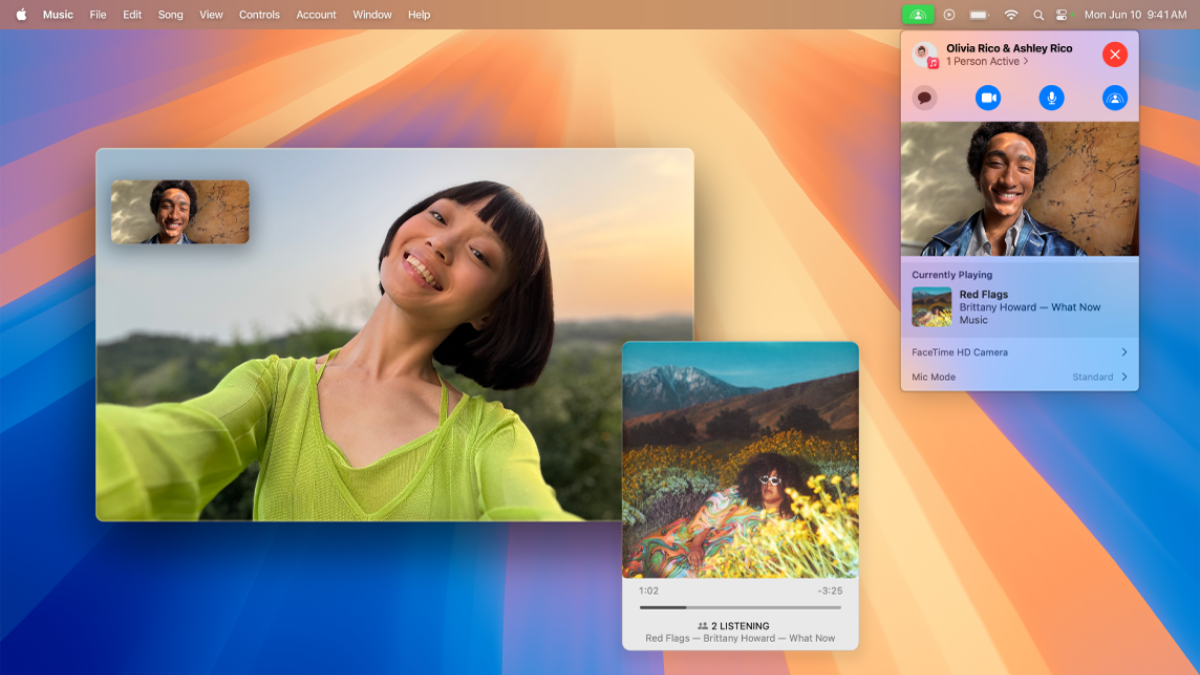Toggle the video camera in FaceTime controls

pos(987,97)
